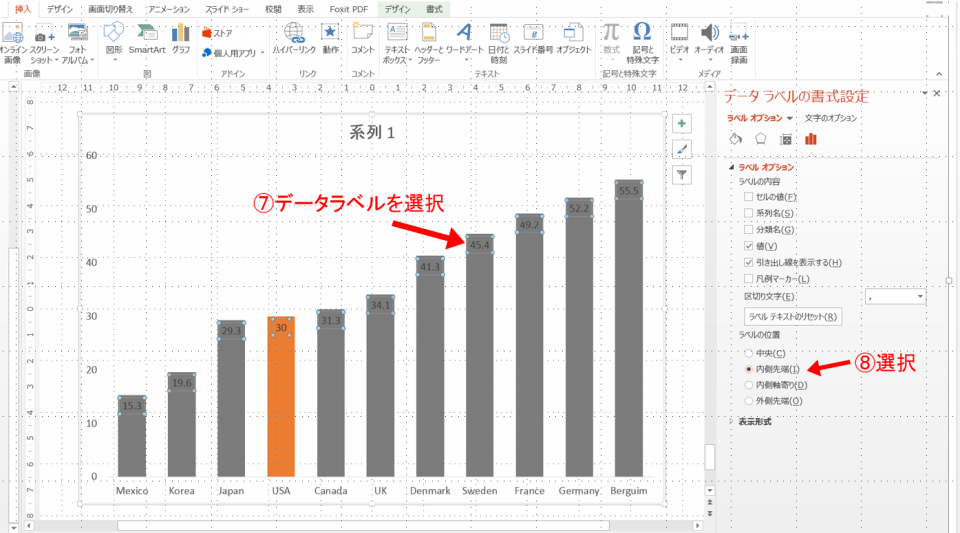Screen dimensions: 960x533
Task: Select 内側軸寄り label position
Action: tap(748, 385)
